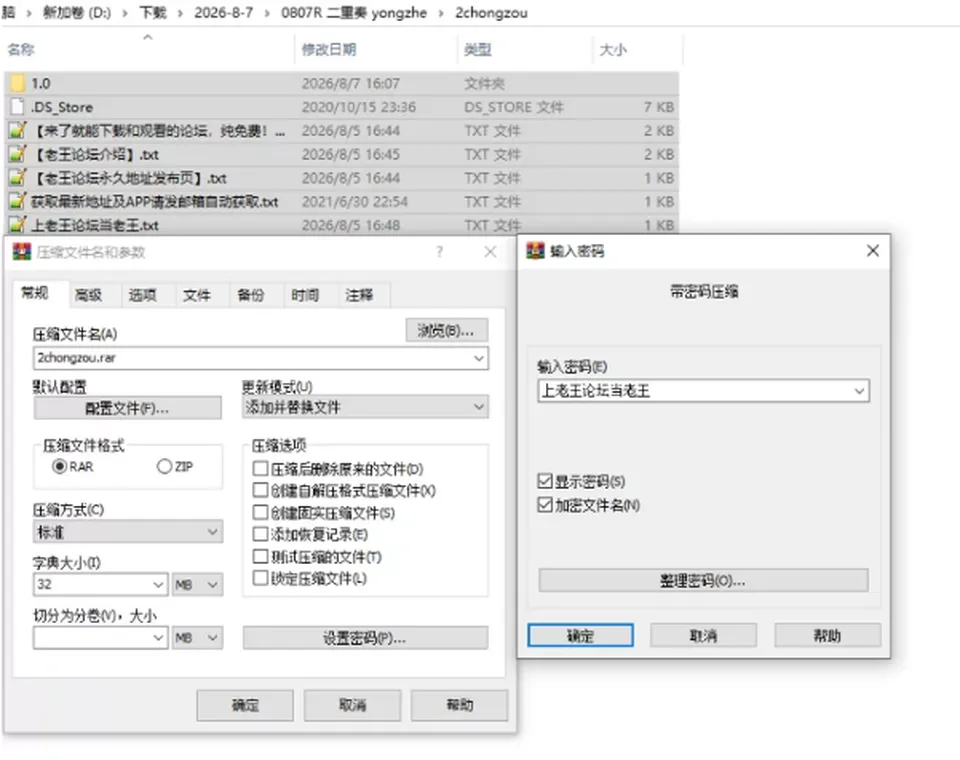Click the 设置密码(P)... button
Screen dimensions: 960x760
tap(366, 638)
